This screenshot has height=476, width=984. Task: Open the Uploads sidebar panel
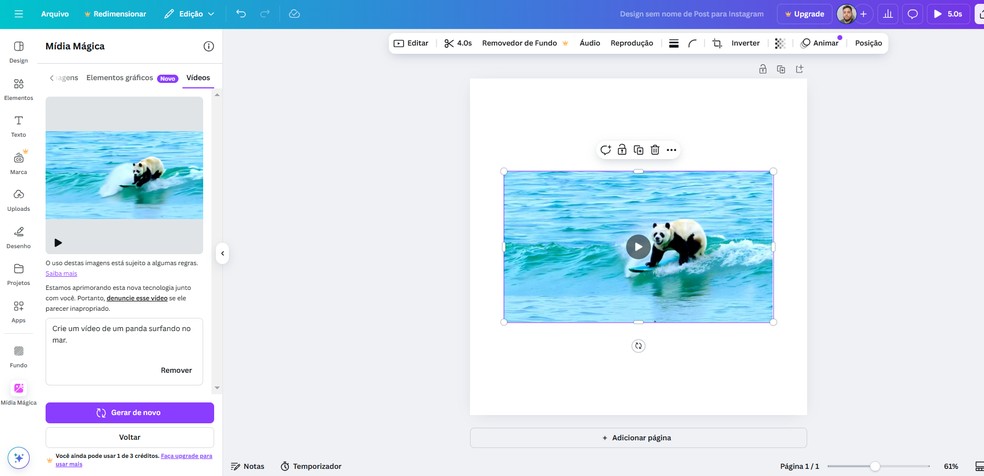[x=18, y=199]
